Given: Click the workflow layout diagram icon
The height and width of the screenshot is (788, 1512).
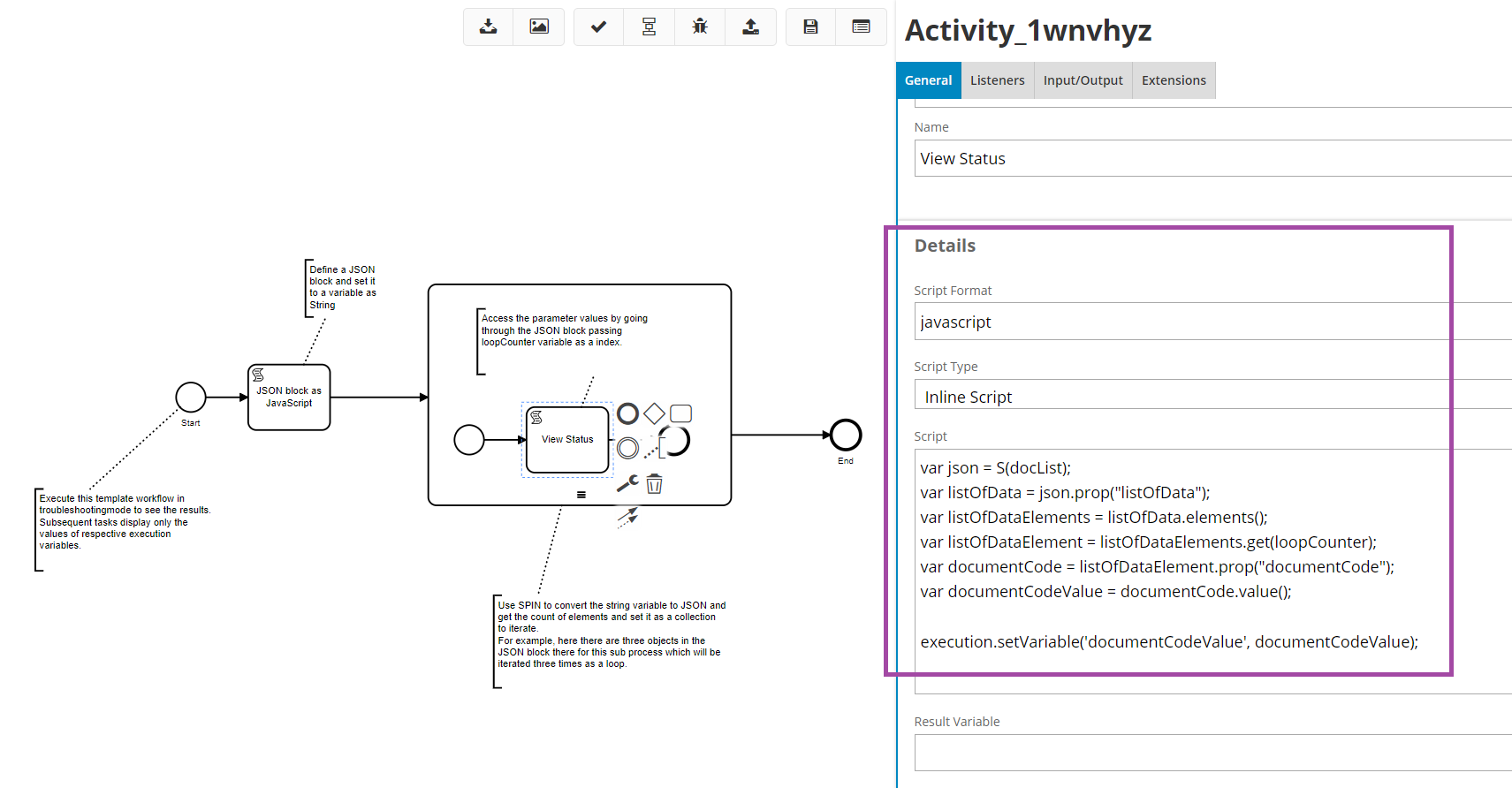Looking at the screenshot, I should click(x=649, y=27).
